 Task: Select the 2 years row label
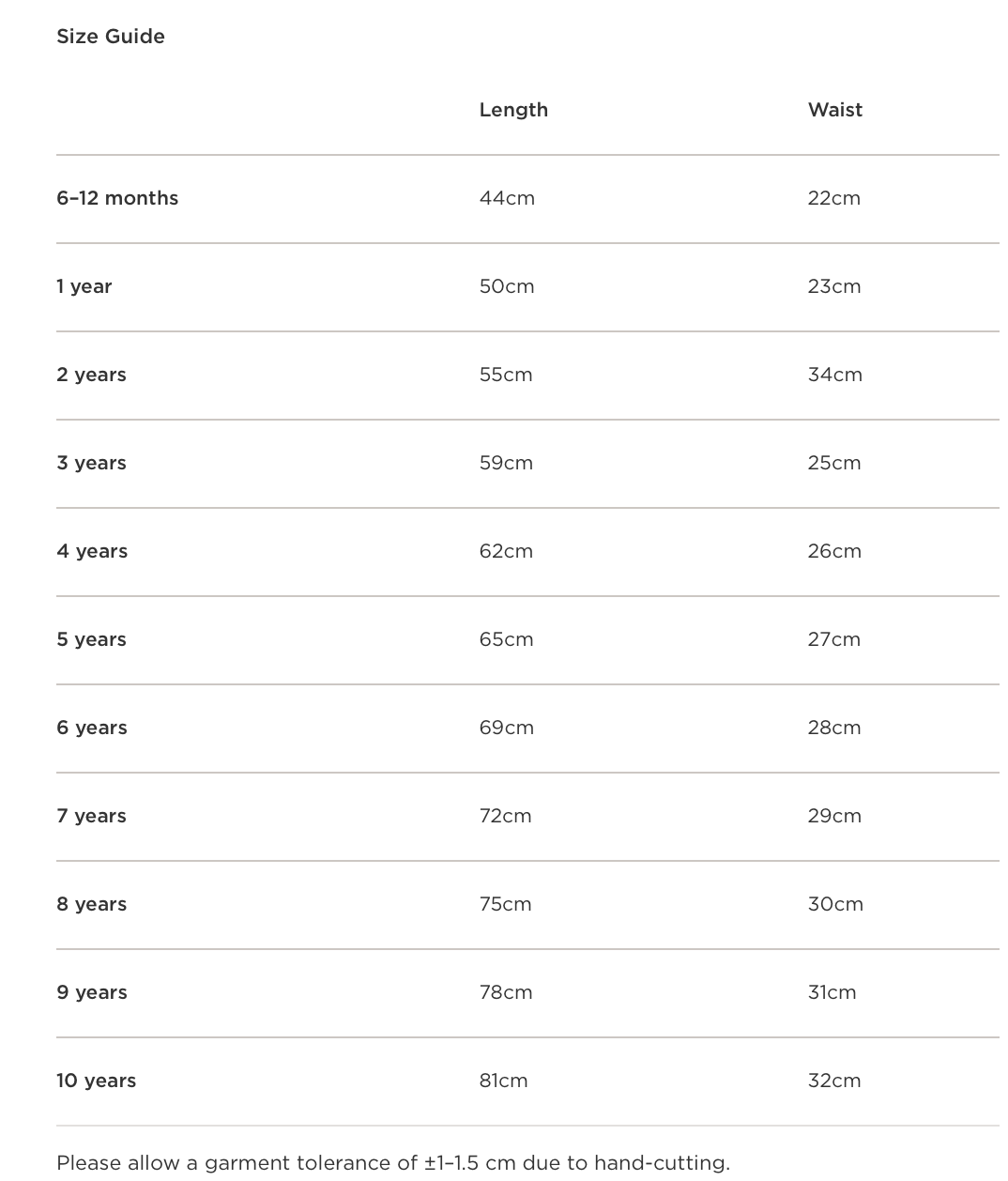click(91, 375)
